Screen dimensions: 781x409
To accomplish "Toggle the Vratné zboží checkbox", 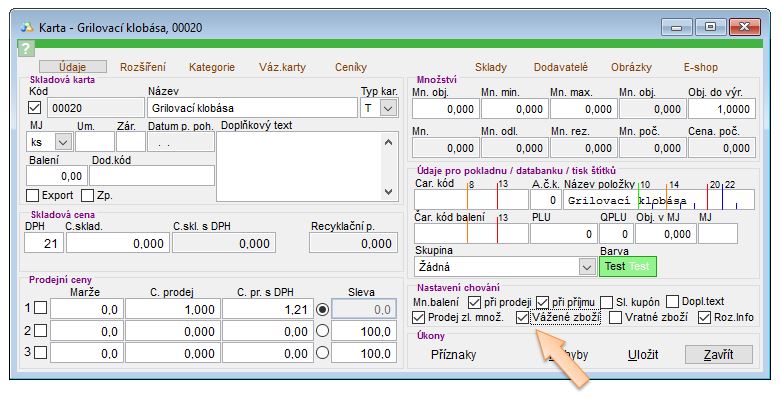I will 616,318.
